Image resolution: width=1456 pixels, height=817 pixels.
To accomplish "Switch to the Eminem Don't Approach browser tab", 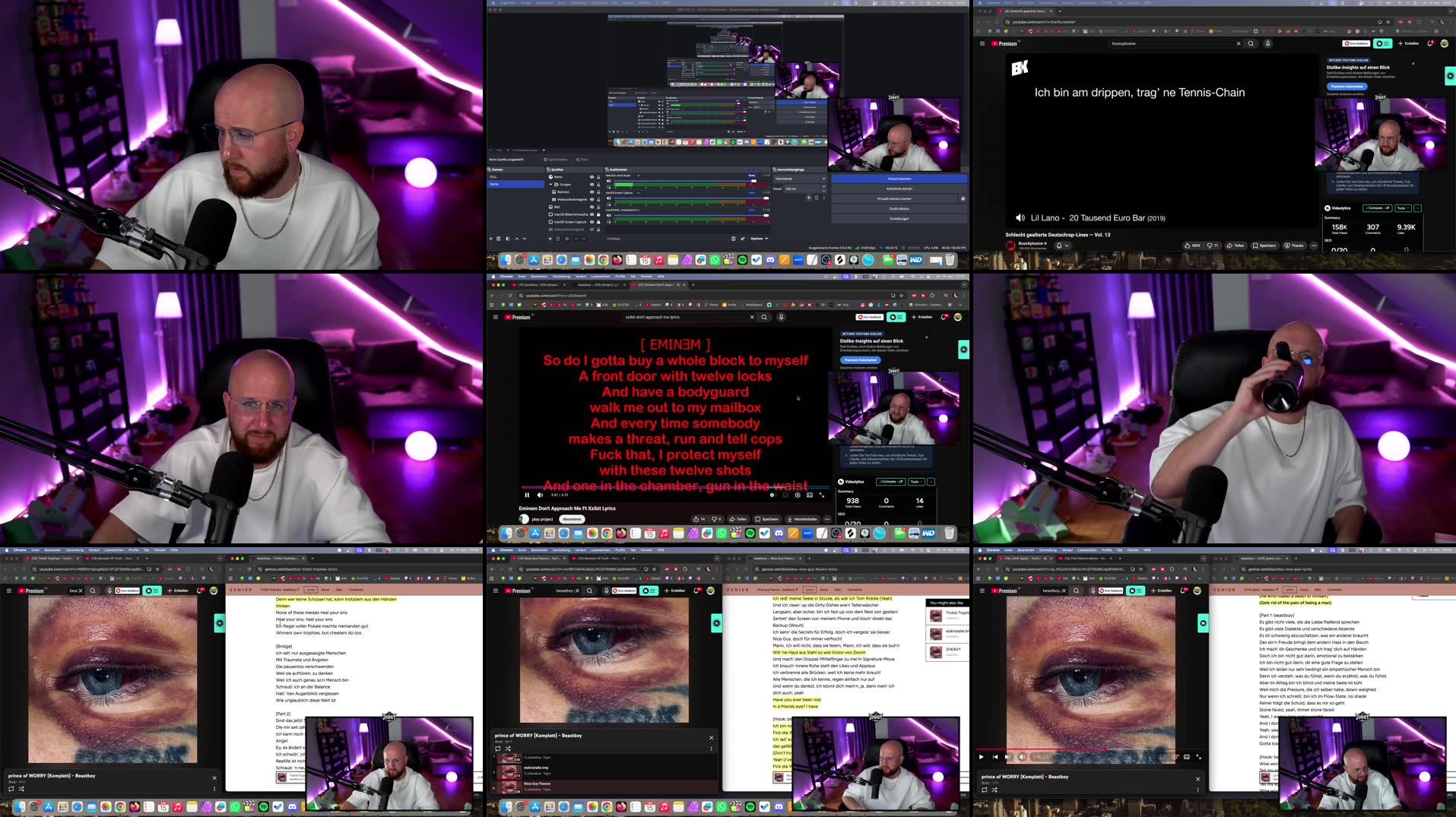I will [x=658, y=285].
